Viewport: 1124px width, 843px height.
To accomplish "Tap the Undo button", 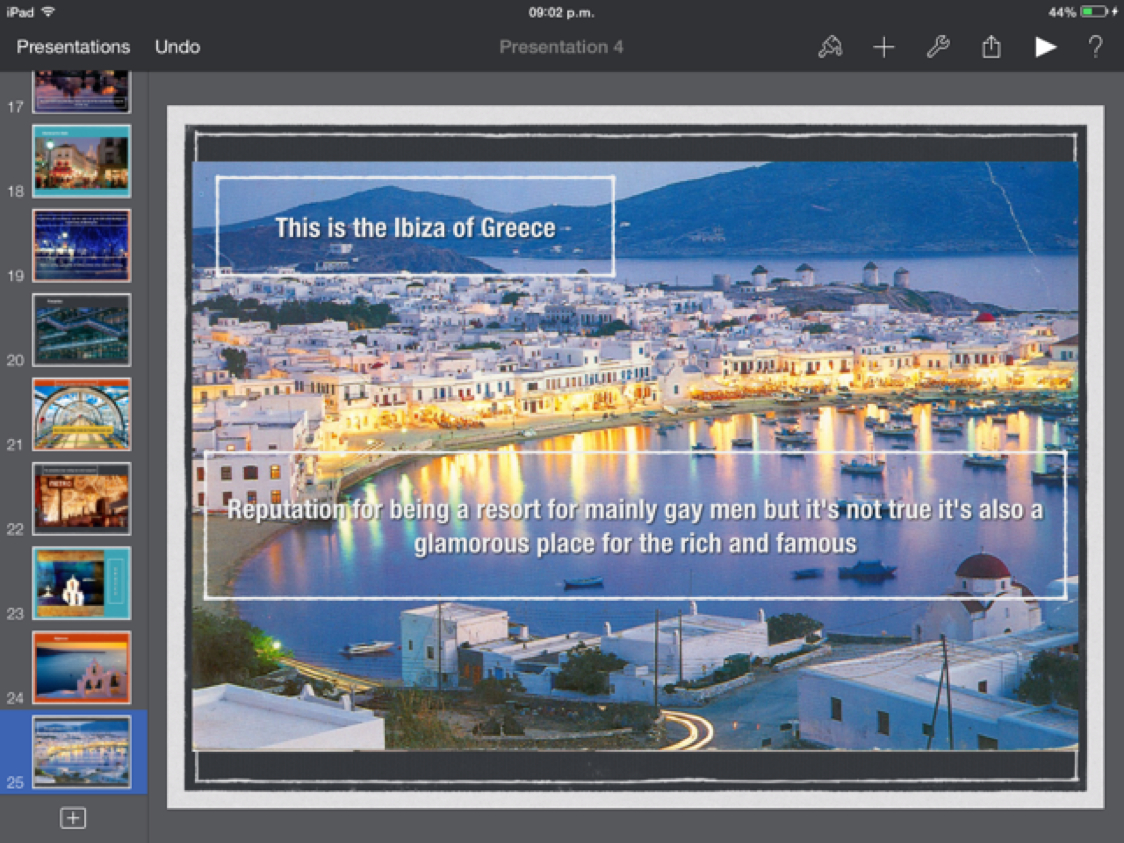I will [x=177, y=47].
